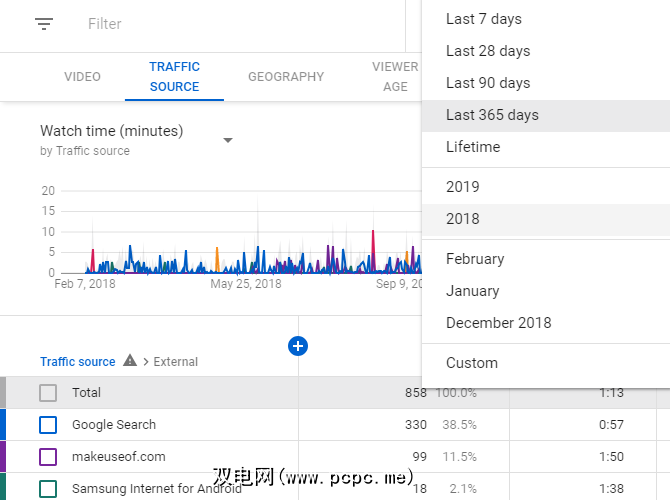Click the filter lines icon
The width and height of the screenshot is (670, 500).
click(44, 23)
